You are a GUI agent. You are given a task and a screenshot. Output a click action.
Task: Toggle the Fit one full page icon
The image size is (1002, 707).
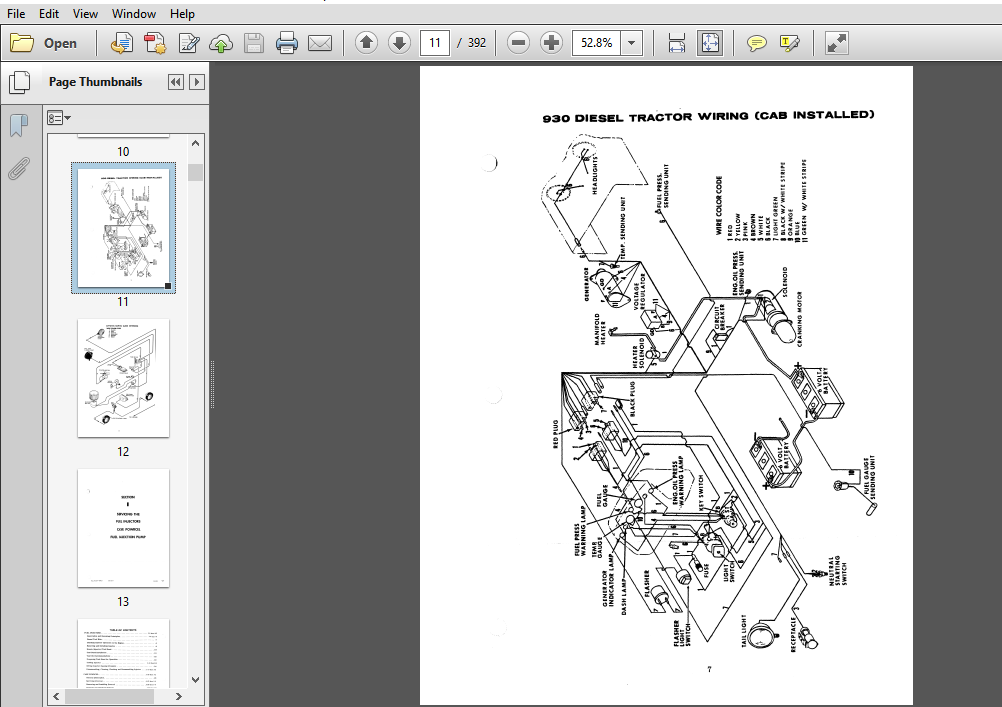[x=710, y=43]
